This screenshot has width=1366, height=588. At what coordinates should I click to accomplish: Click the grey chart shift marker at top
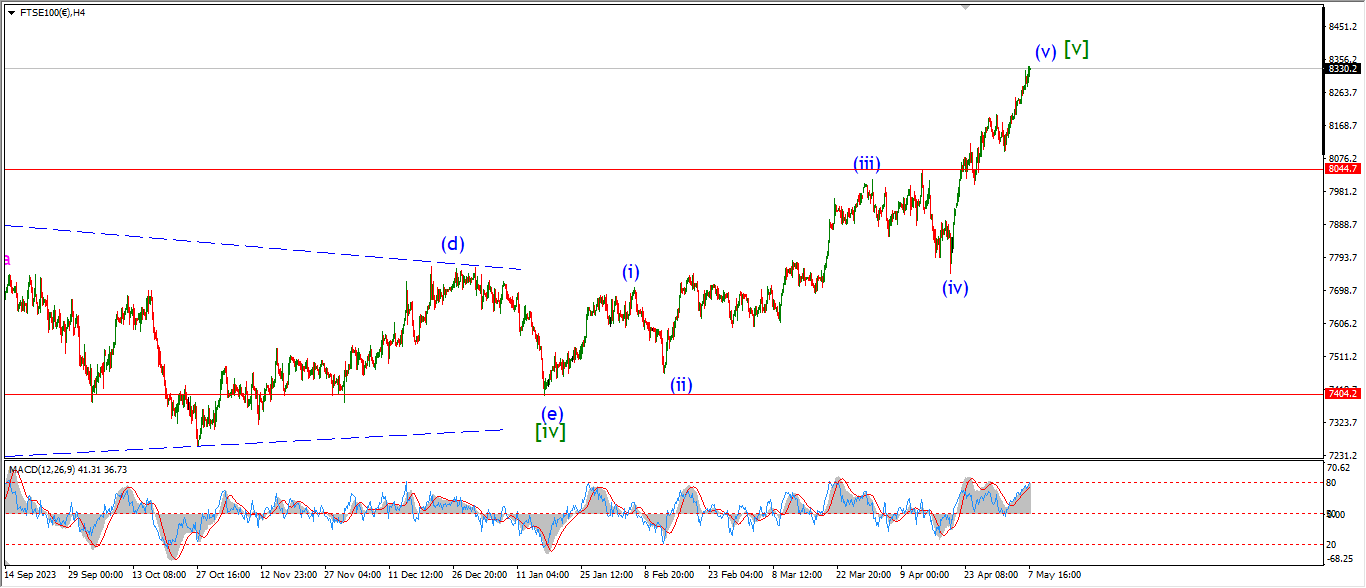965,6
